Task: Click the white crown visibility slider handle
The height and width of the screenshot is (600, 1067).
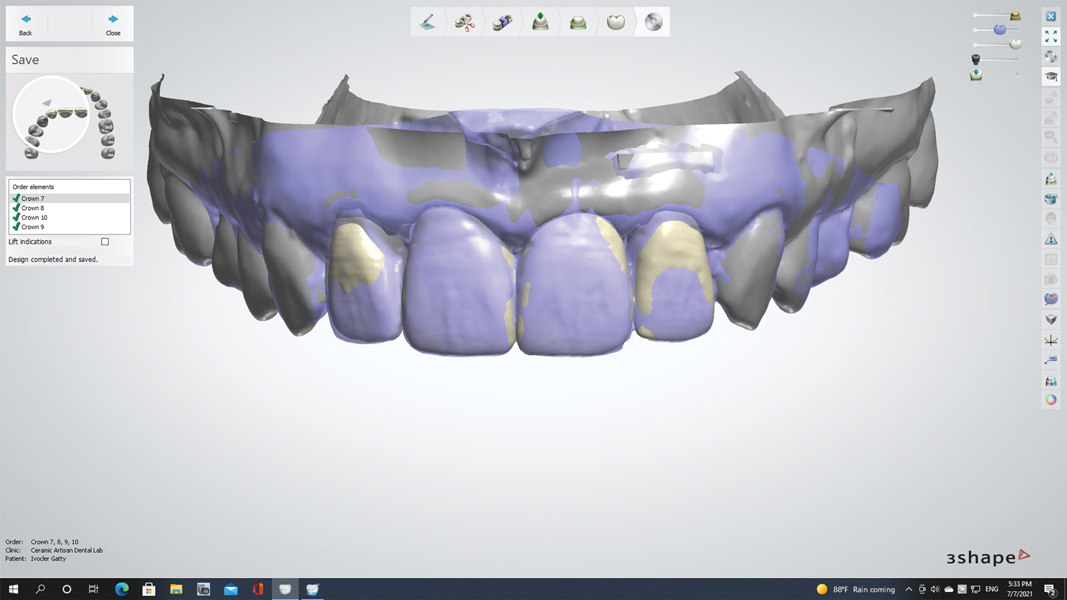Action: [1015, 44]
